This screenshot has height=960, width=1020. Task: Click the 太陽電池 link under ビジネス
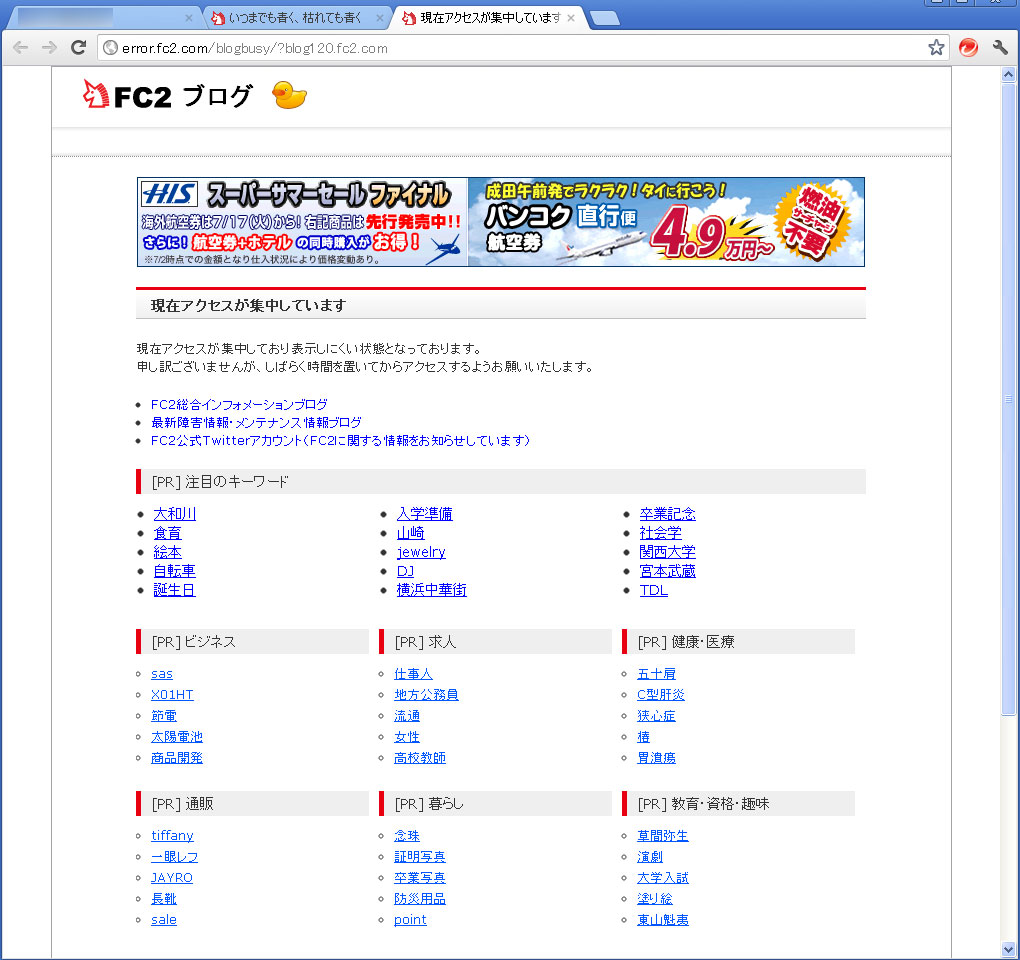[x=177, y=737]
